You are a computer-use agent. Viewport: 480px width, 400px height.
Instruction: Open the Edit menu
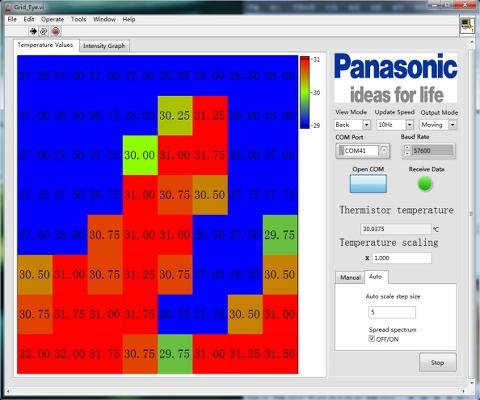(29, 19)
